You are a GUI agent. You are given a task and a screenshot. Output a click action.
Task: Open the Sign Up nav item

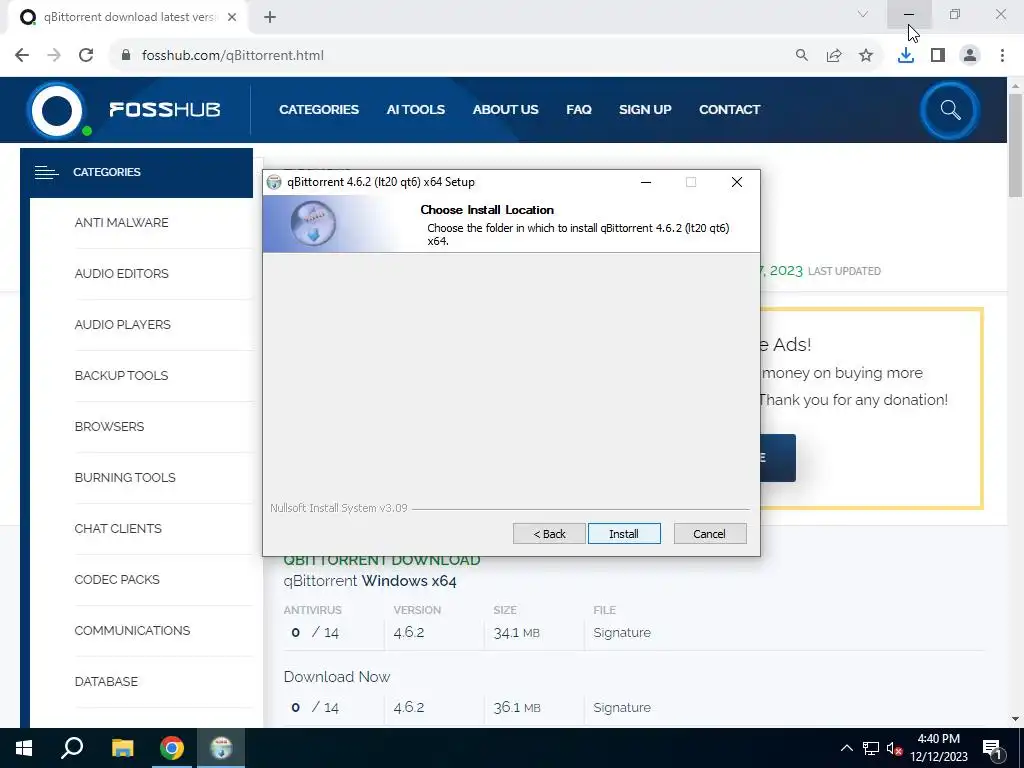pyautogui.click(x=645, y=110)
